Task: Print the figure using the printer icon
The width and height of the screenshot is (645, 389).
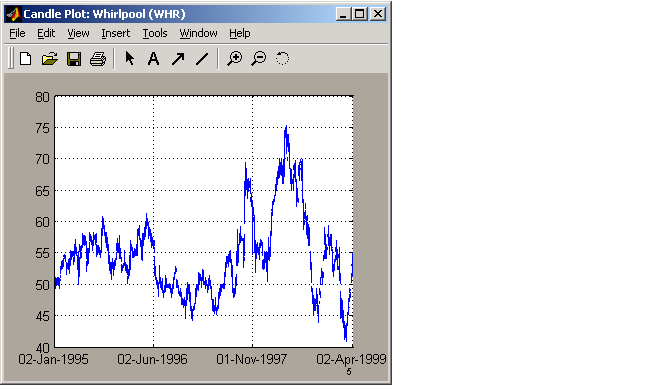Action: coord(98,59)
